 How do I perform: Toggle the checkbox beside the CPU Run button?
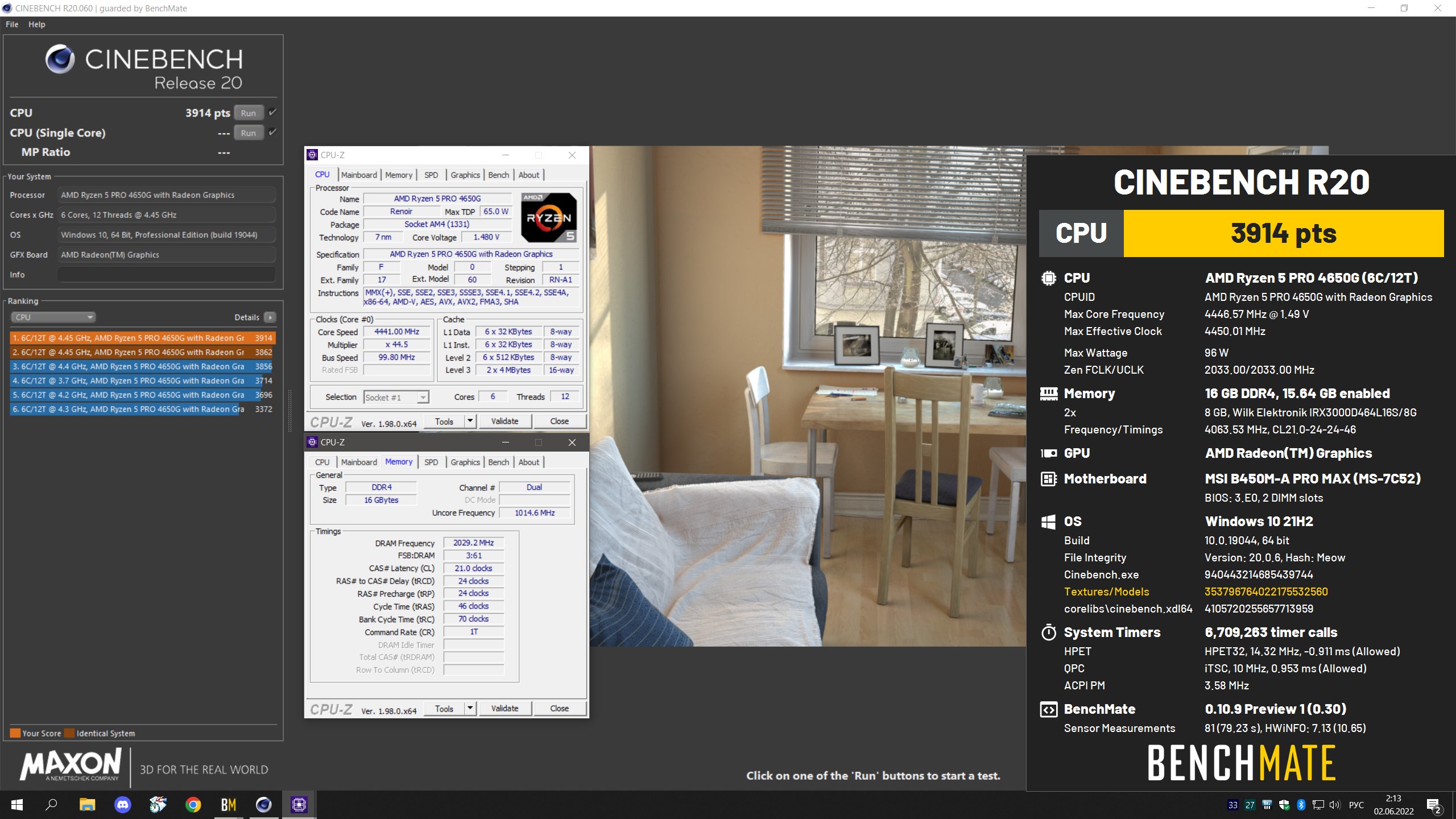(272, 112)
